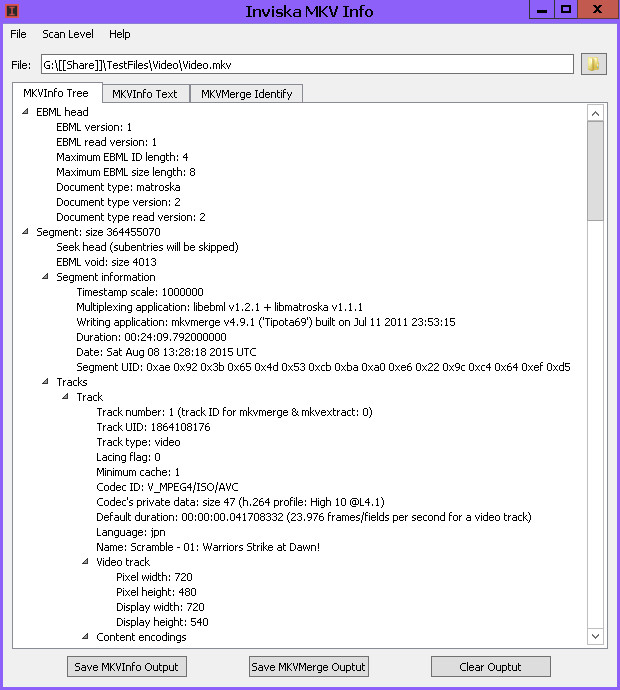Select the 'Name: Scramble - 01' row
Image resolution: width=620 pixels, height=690 pixels.
click(x=208, y=547)
